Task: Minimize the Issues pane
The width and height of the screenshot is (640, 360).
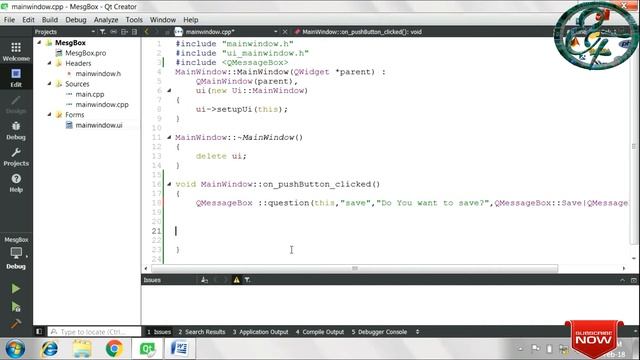Action: [x=622, y=280]
